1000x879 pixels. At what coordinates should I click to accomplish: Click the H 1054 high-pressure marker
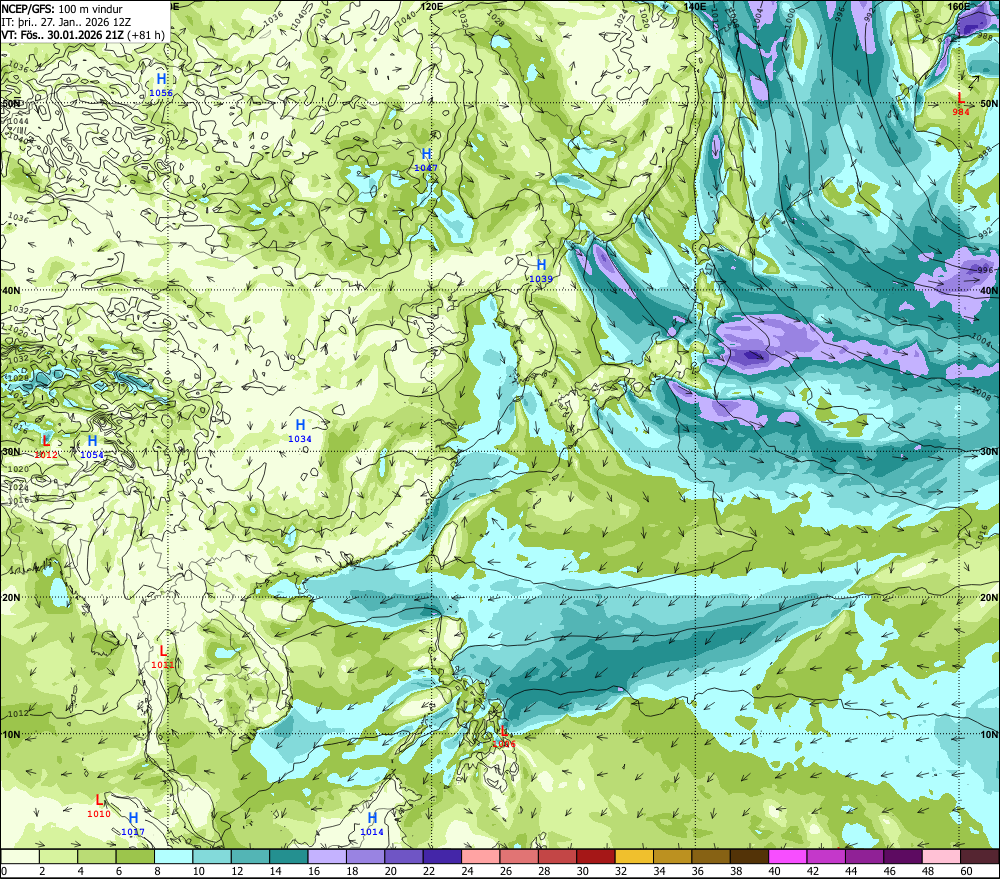(92, 447)
